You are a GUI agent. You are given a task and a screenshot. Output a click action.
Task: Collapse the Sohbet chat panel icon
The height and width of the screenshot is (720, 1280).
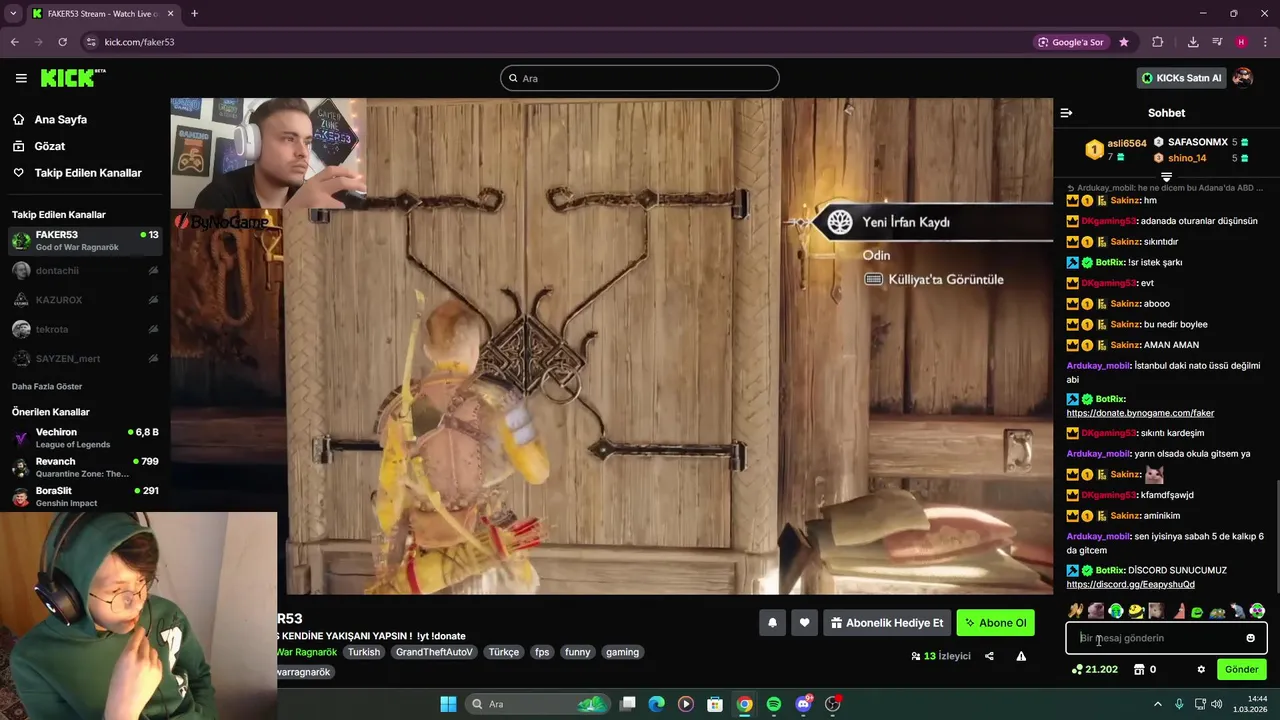1066,113
